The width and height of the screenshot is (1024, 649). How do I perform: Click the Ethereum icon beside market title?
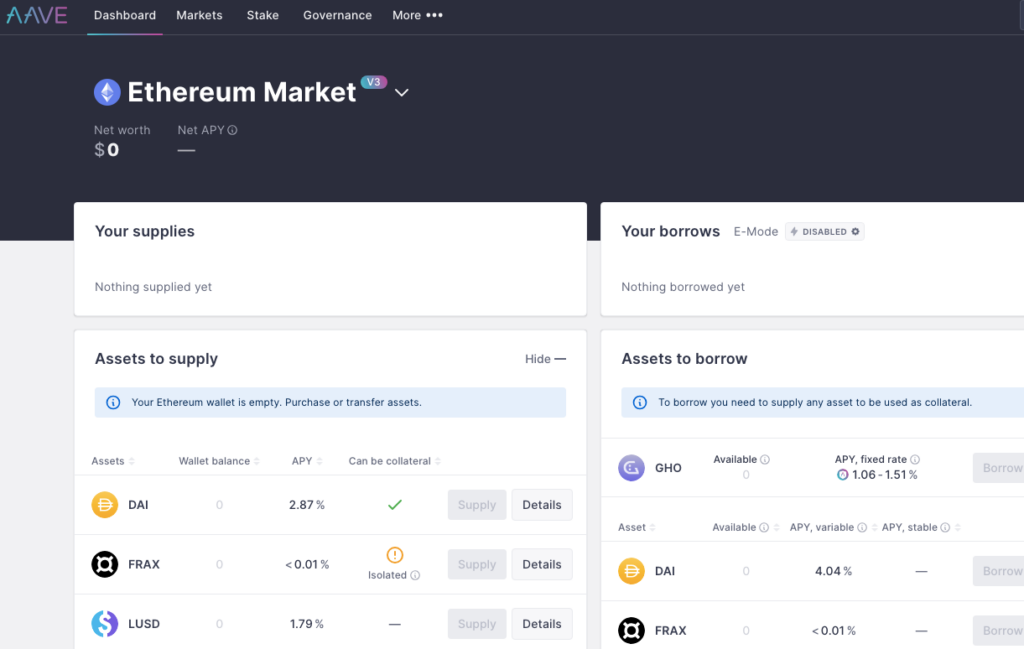click(x=107, y=93)
